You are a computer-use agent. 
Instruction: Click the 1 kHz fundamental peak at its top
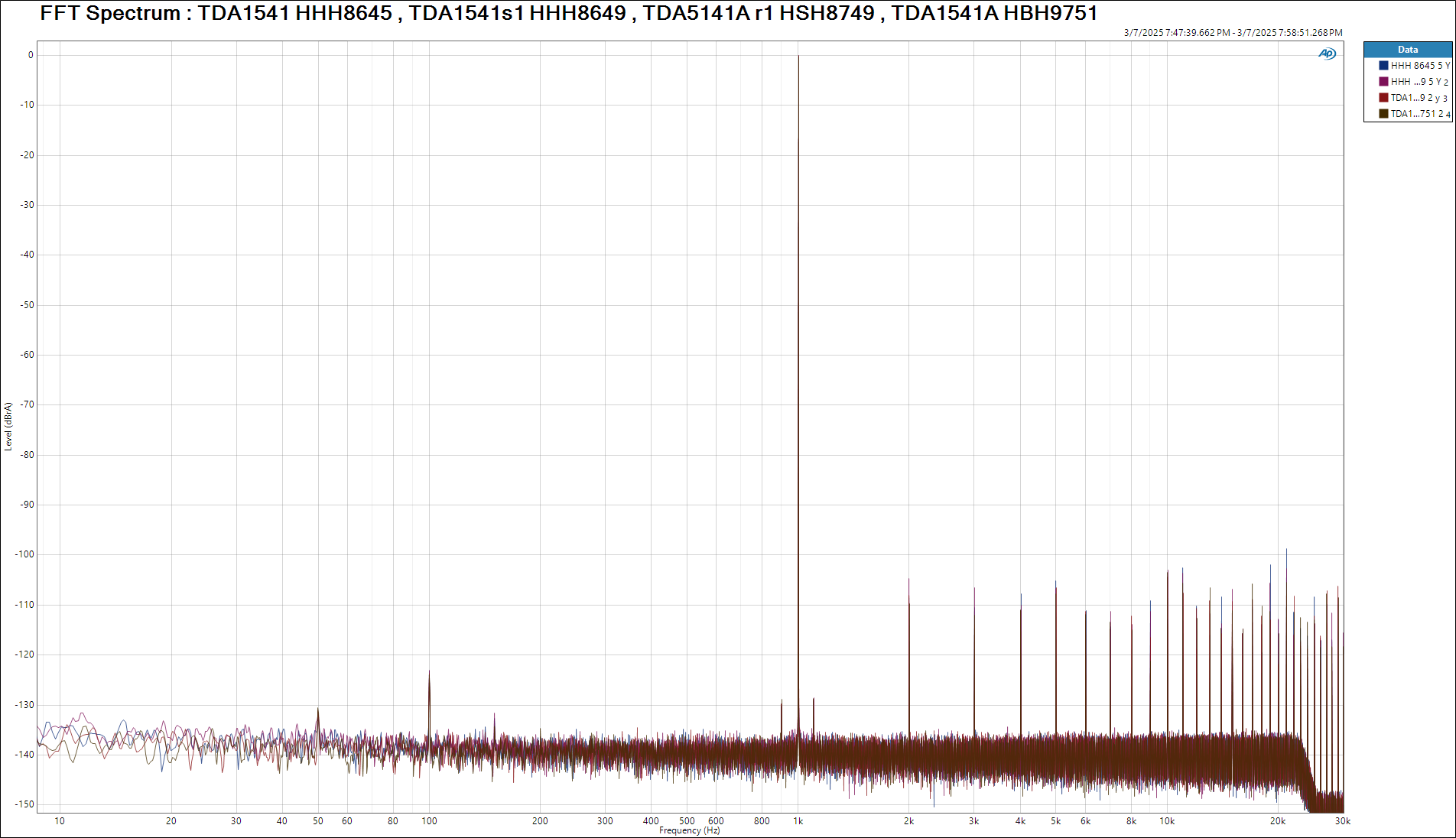coord(798,57)
